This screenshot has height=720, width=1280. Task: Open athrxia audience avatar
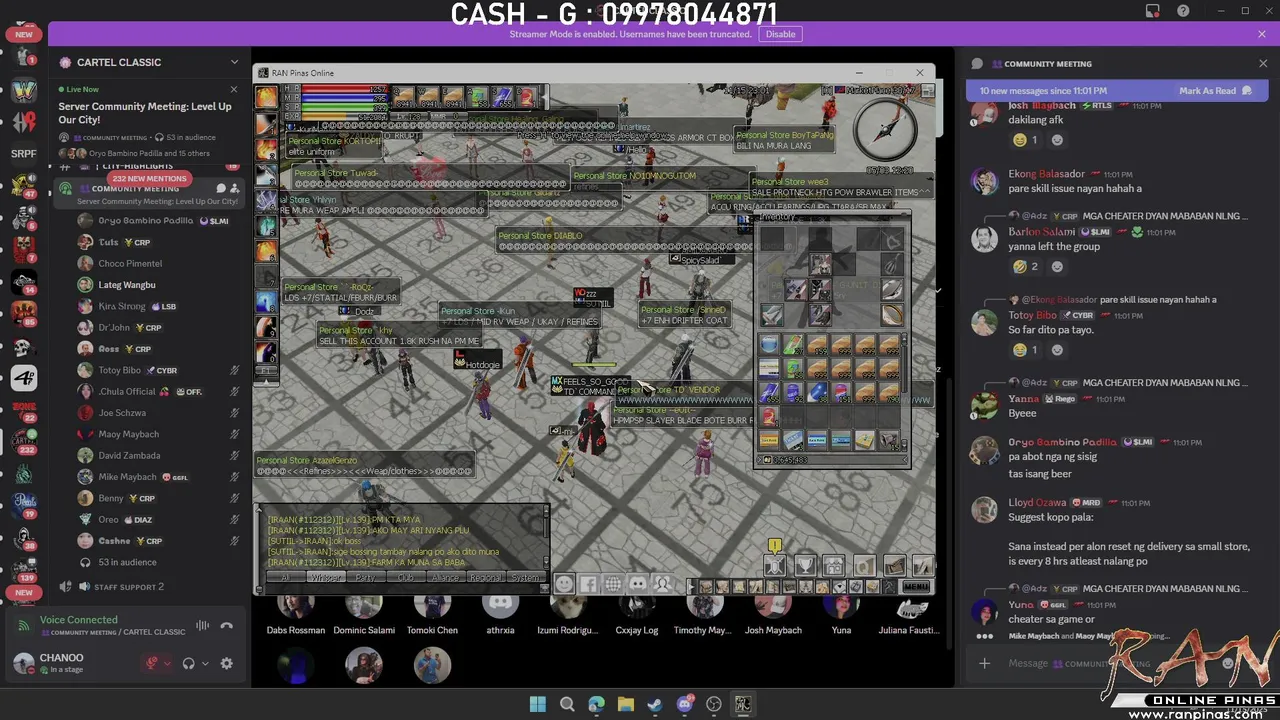(x=500, y=606)
